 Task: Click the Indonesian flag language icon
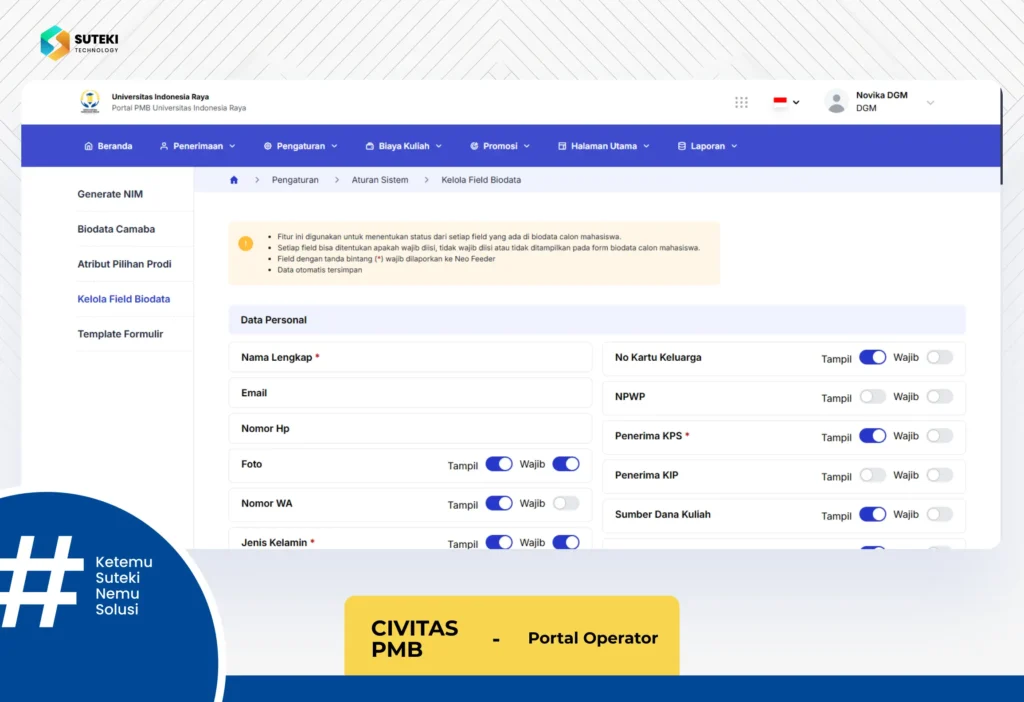coord(780,102)
